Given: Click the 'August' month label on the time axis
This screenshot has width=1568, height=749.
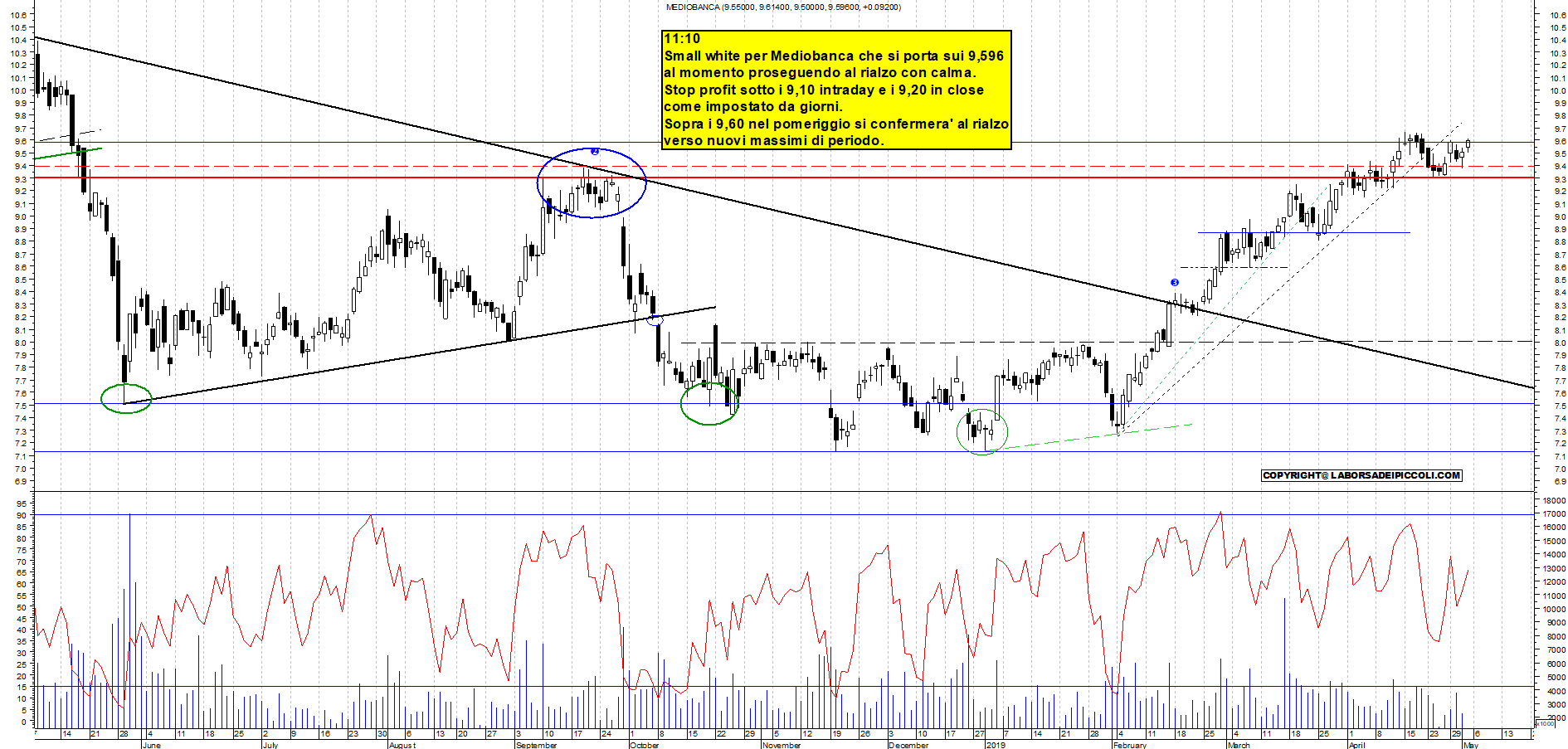Looking at the screenshot, I should (402, 745).
